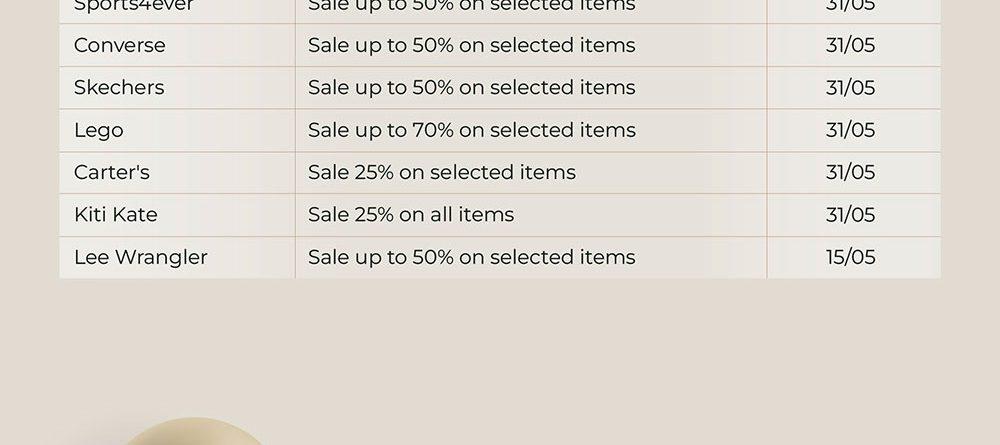Image resolution: width=1000 pixels, height=445 pixels.
Task: Select the Skechers brand name
Action: [119, 87]
